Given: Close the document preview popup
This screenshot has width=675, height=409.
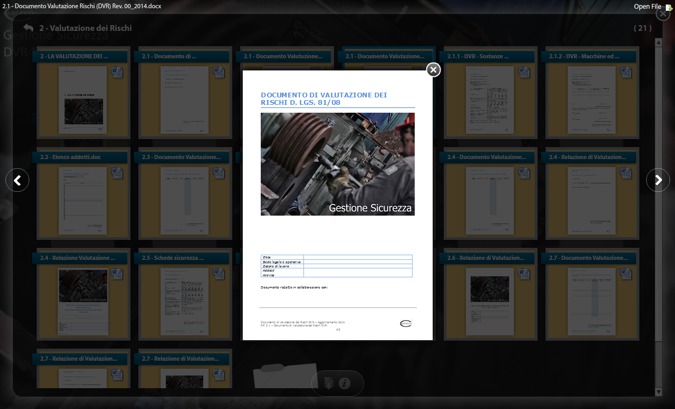Looking at the screenshot, I should (x=433, y=69).
